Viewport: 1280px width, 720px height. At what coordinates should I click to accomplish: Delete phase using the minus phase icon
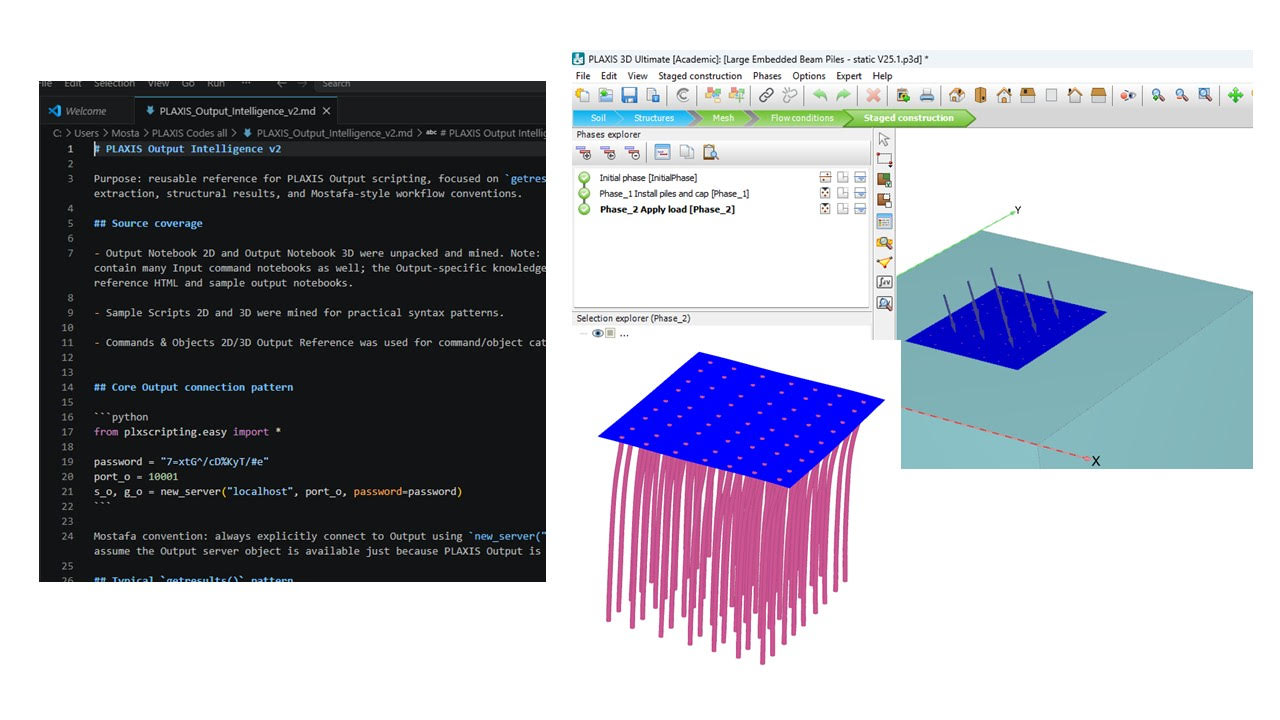[x=632, y=152]
